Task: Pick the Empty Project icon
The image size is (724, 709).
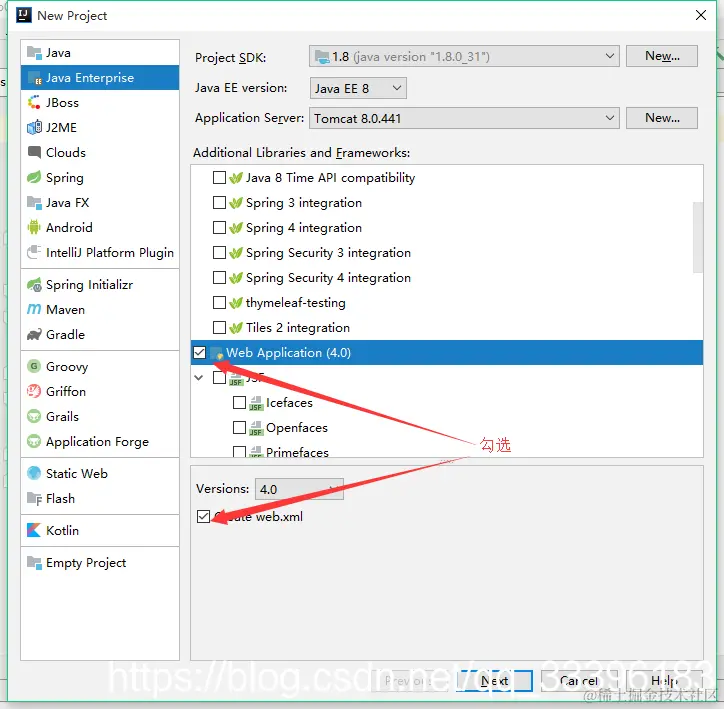Action: point(34,562)
